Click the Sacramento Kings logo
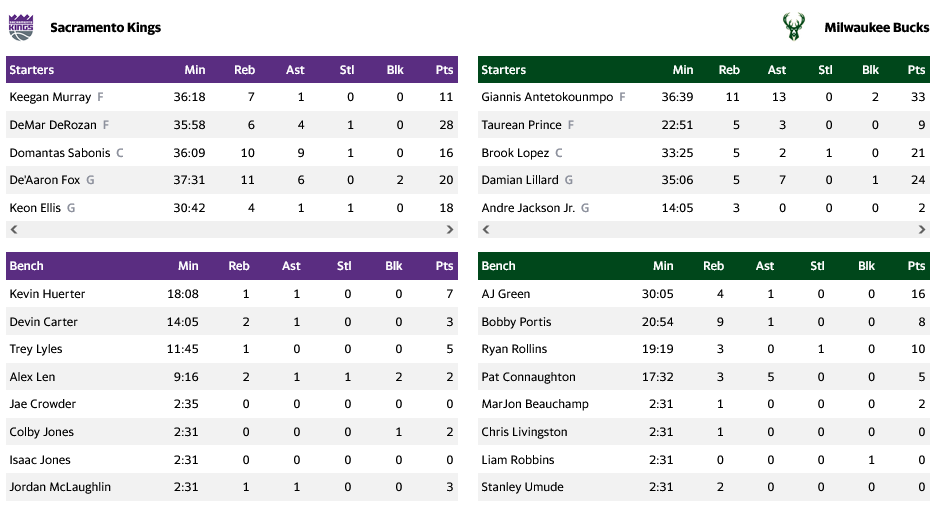This screenshot has width=943, height=506. pos(21,27)
